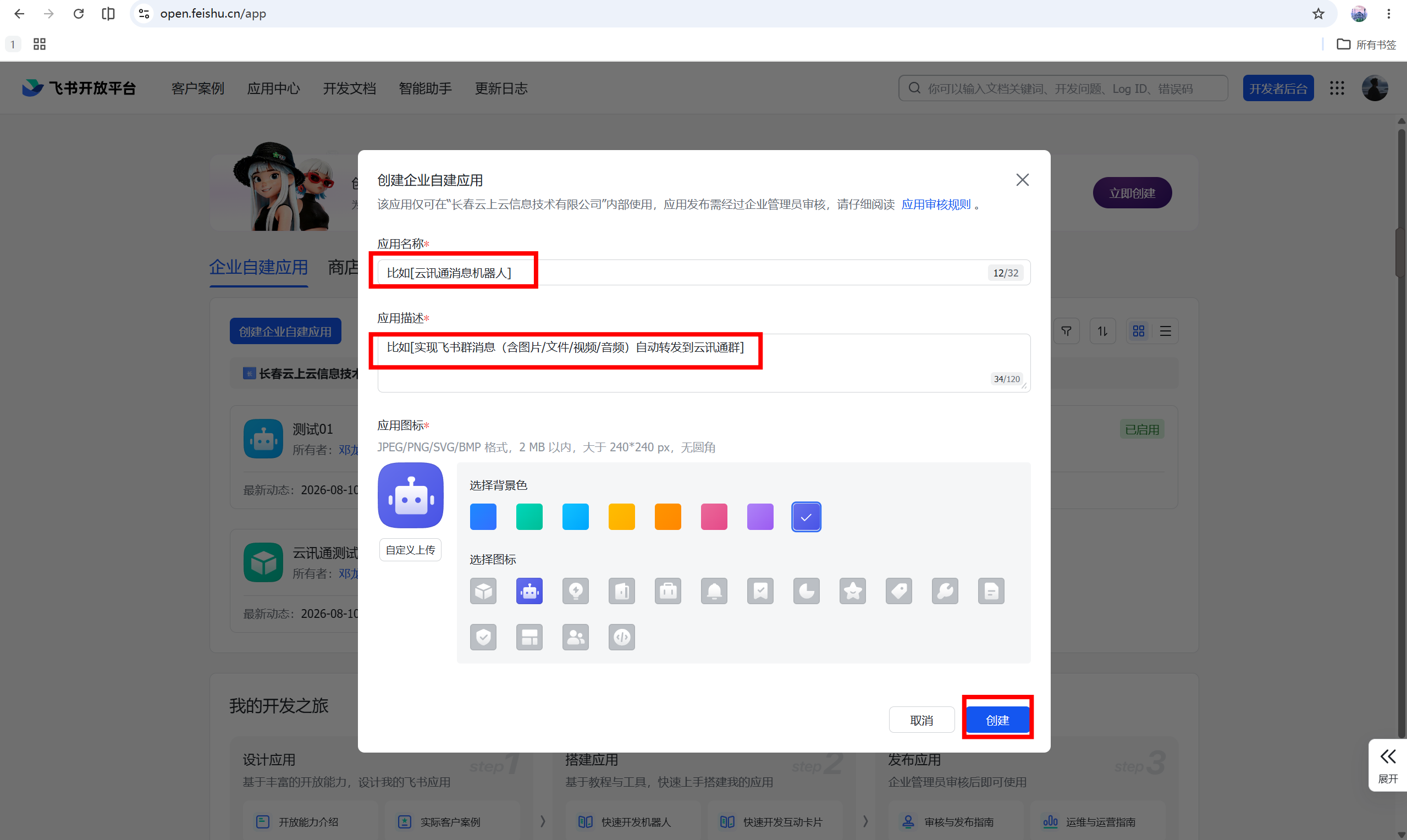Open the user avatar menu in Feishu header
Viewport: 1407px width, 840px height.
(1375, 89)
